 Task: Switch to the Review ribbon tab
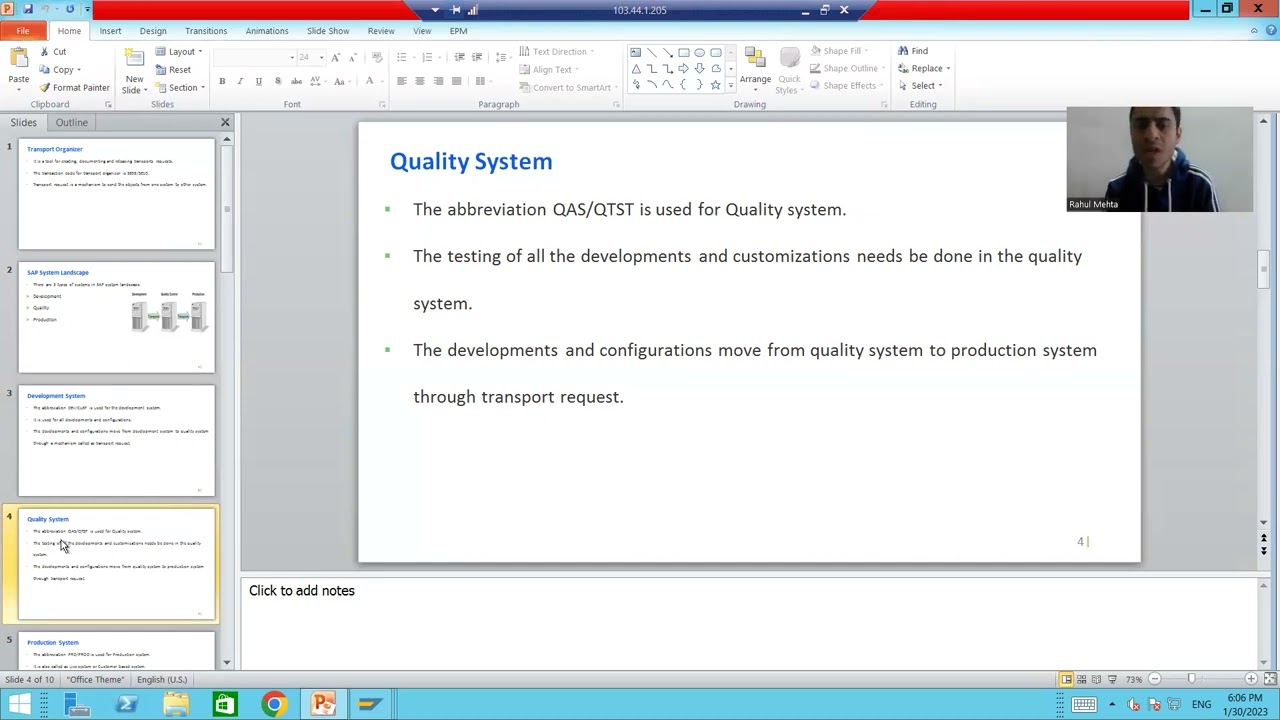pyautogui.click(x=381, y=31)
